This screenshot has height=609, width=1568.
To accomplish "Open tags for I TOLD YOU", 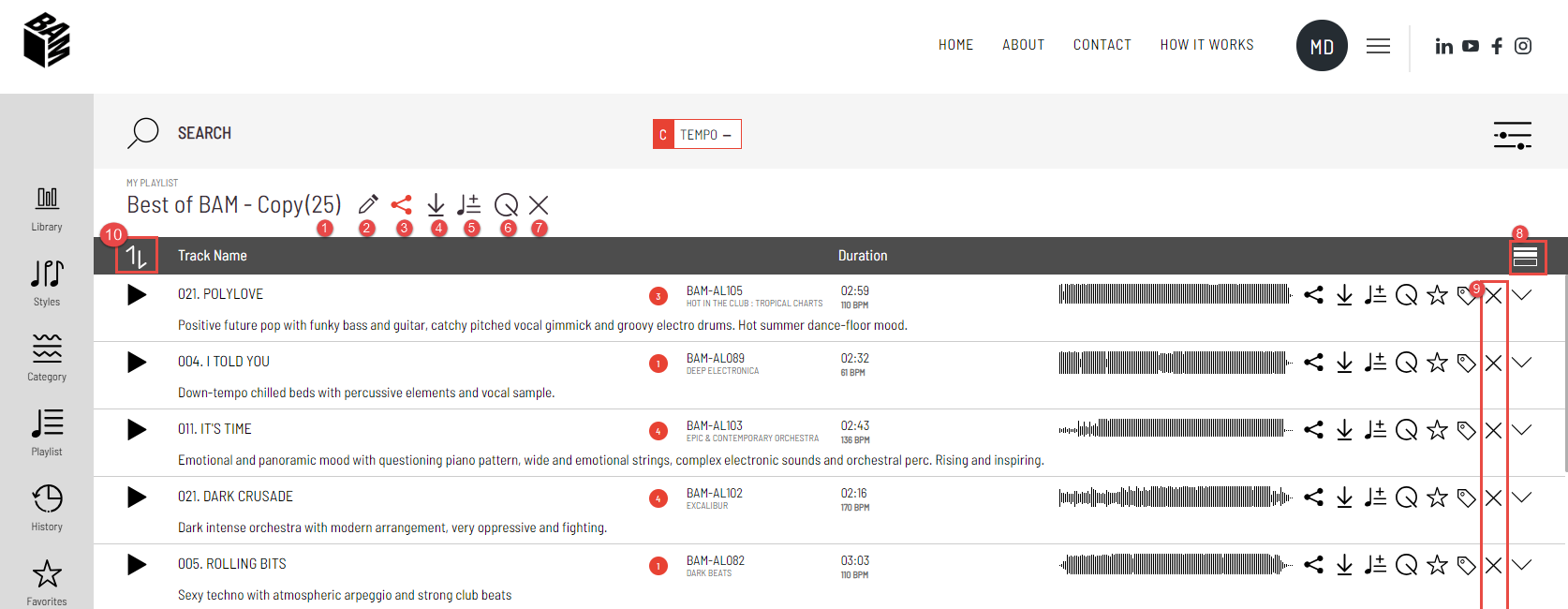I will click(1467, 364).
